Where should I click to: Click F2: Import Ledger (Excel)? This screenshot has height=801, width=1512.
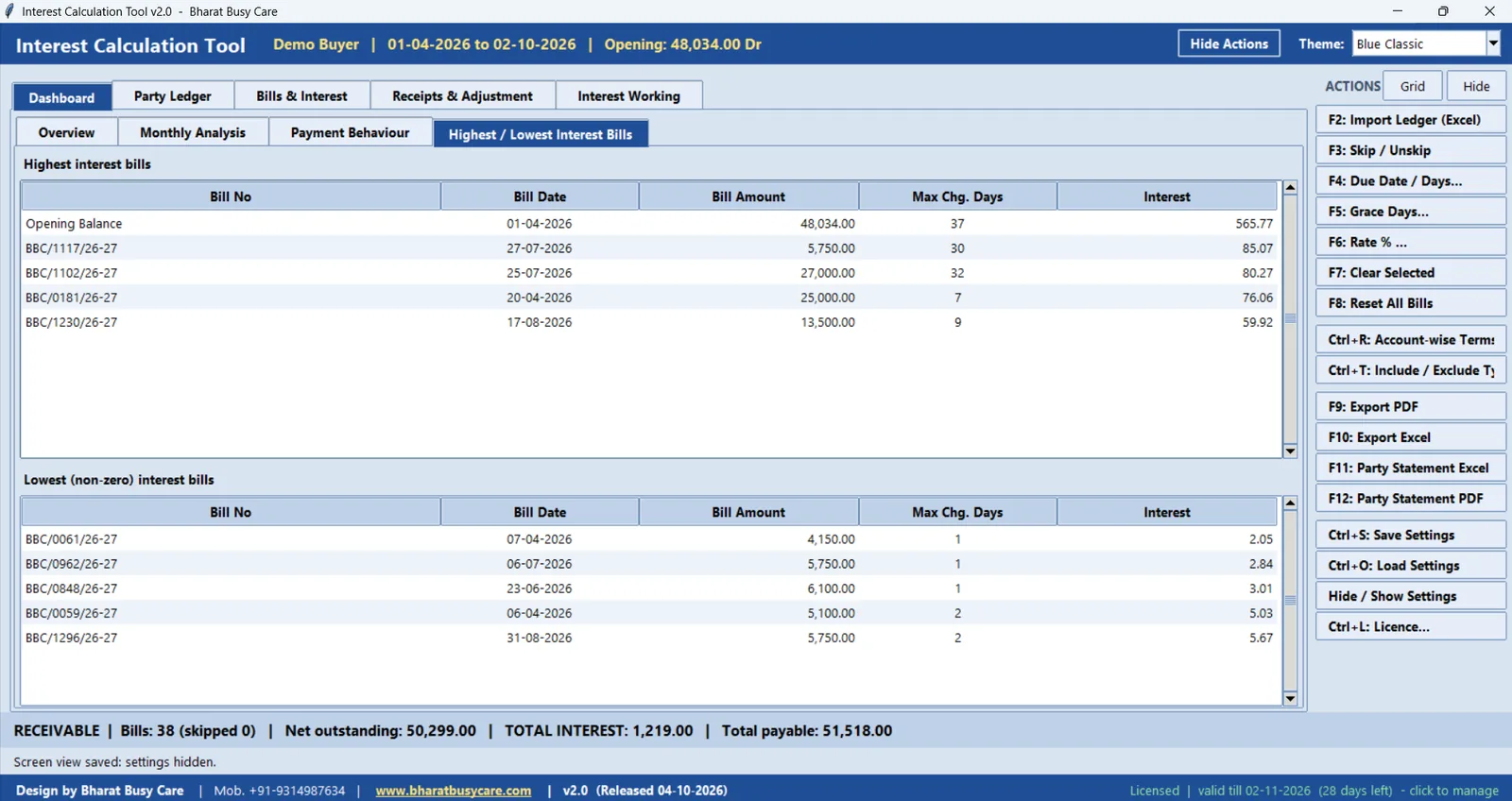click(x=1411, y=120)
